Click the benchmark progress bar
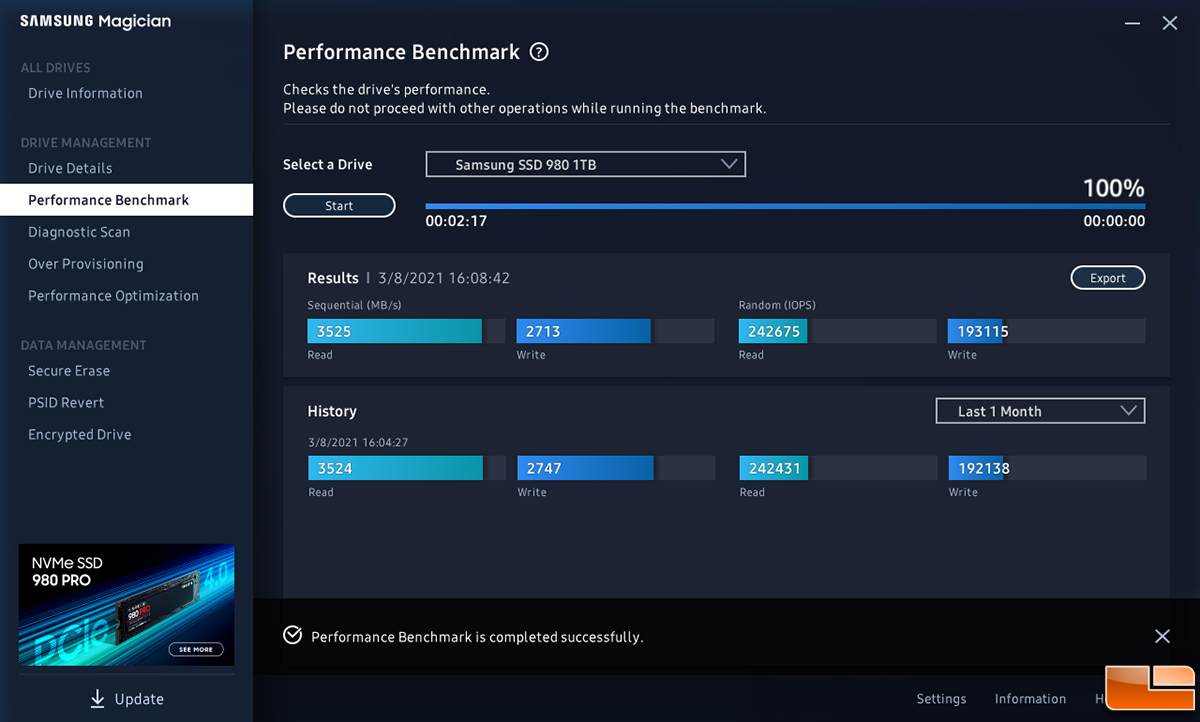The width and height of the screenshot is (1200, 722). (x=785, y=206)
